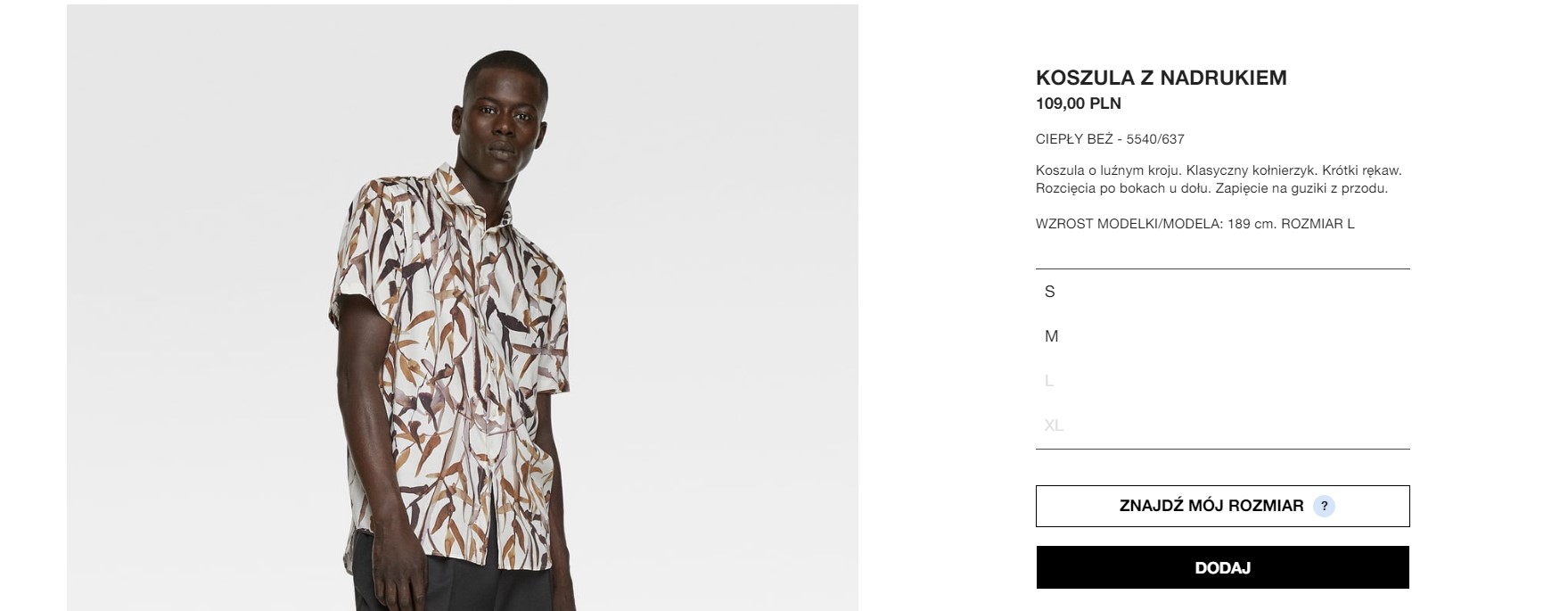Select size S
The width and height of the screenshot is (1568, 611).
tap(1222, 292)
